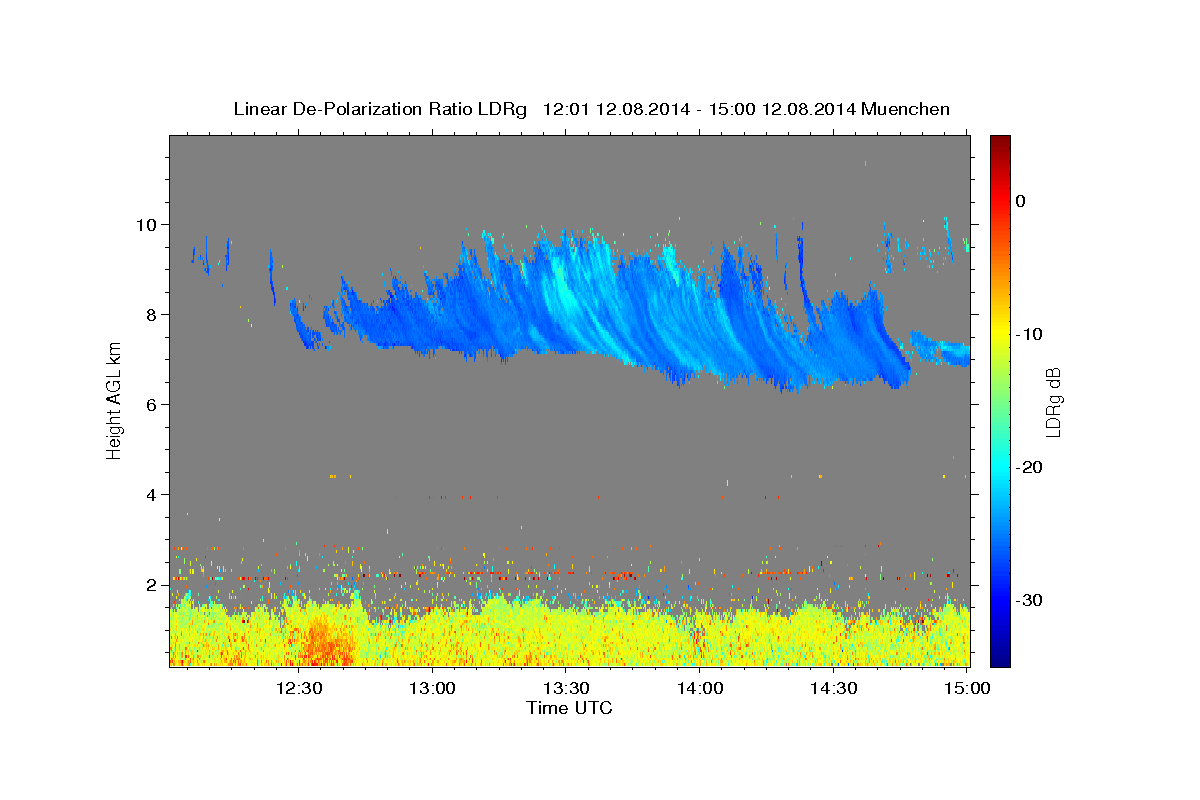Click the 15:00 time tick label
The image size is (1200, 800).
pyautogui.click(x=967, y=688)
